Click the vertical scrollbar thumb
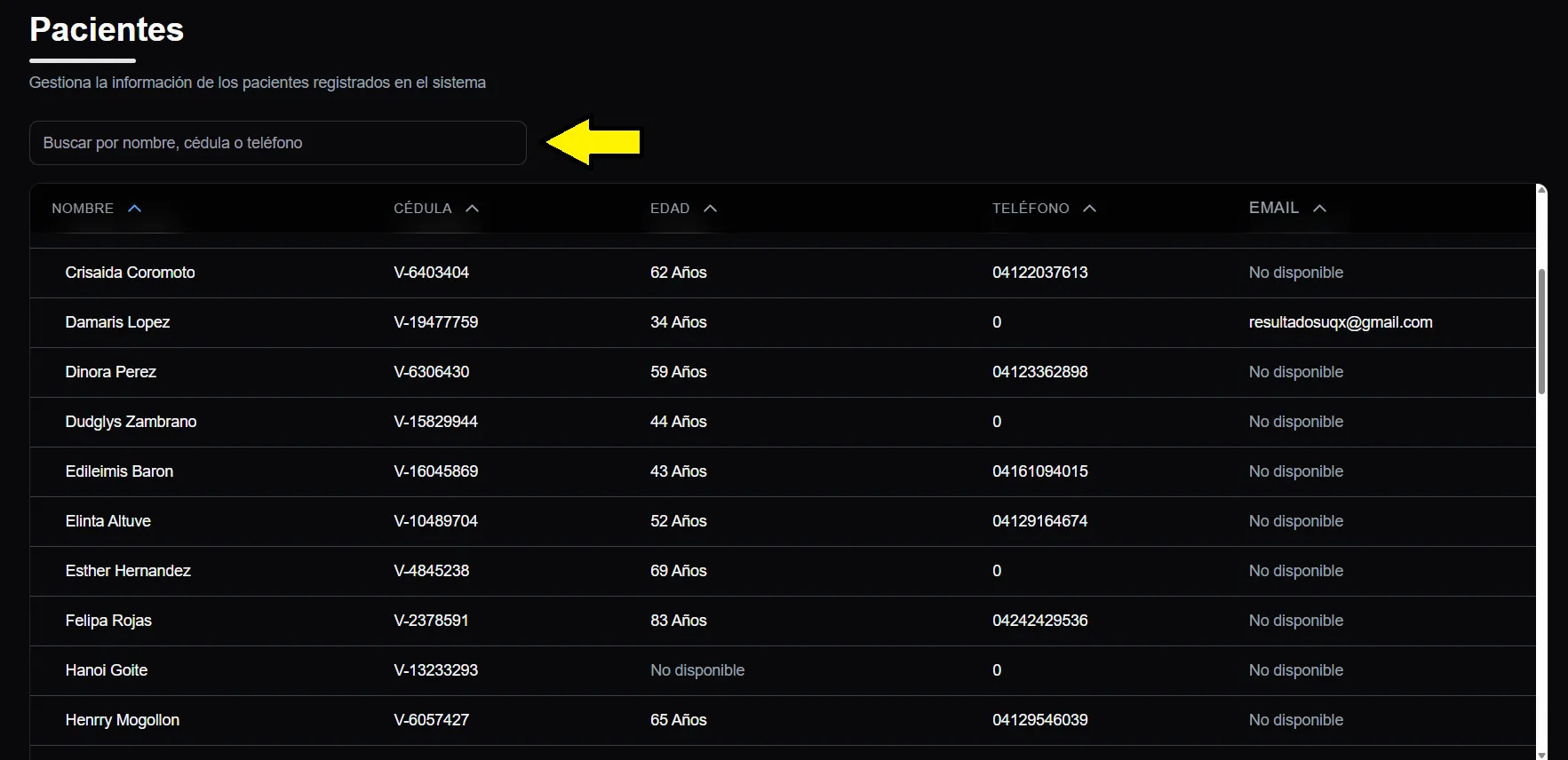The image size is (1568, 760). (x=1541, y=330)
